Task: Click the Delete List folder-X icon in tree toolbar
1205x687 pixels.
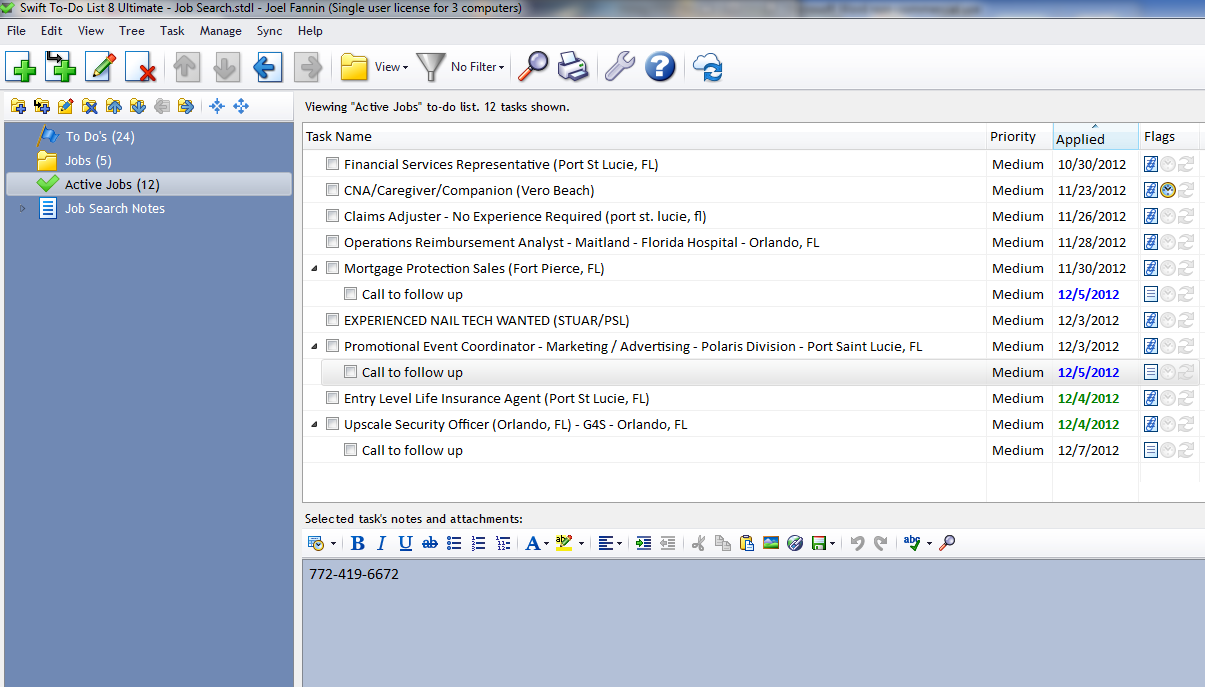Action: click(x=90, y=106)
